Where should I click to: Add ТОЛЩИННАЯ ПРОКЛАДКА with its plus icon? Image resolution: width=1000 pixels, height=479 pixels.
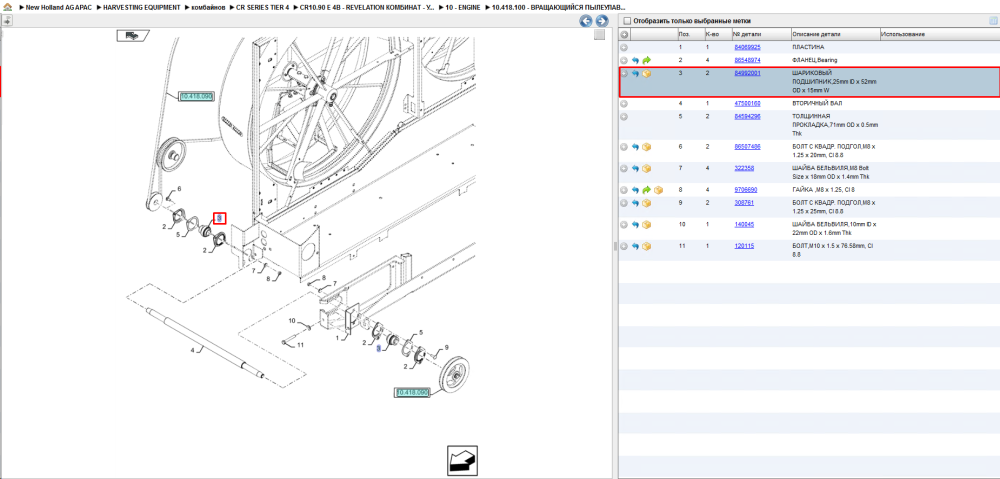[x=624, y=117]
